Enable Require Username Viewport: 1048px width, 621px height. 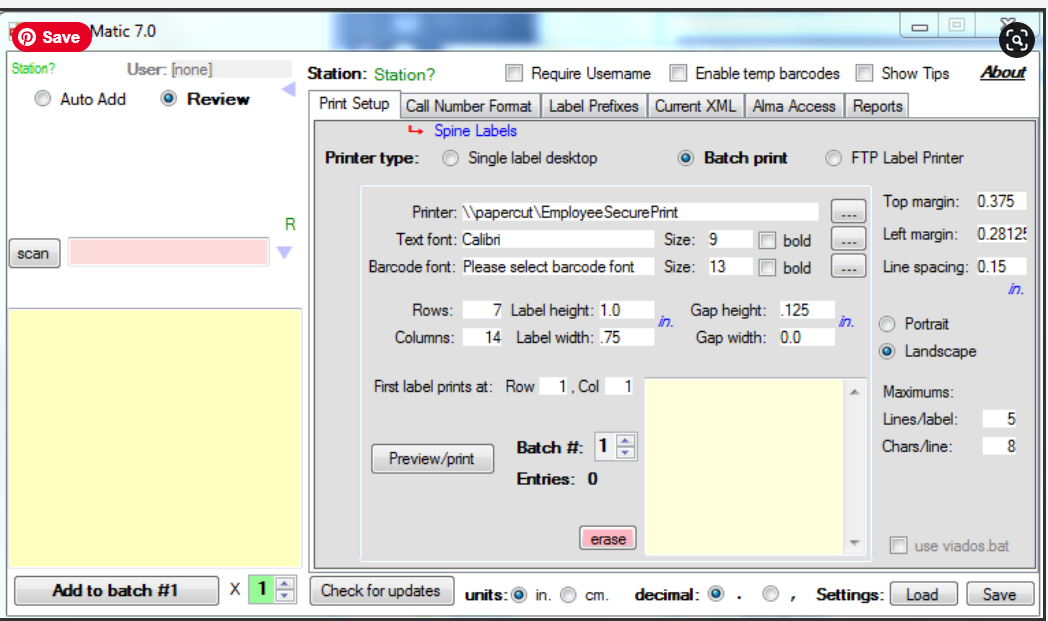coord(514,73)
